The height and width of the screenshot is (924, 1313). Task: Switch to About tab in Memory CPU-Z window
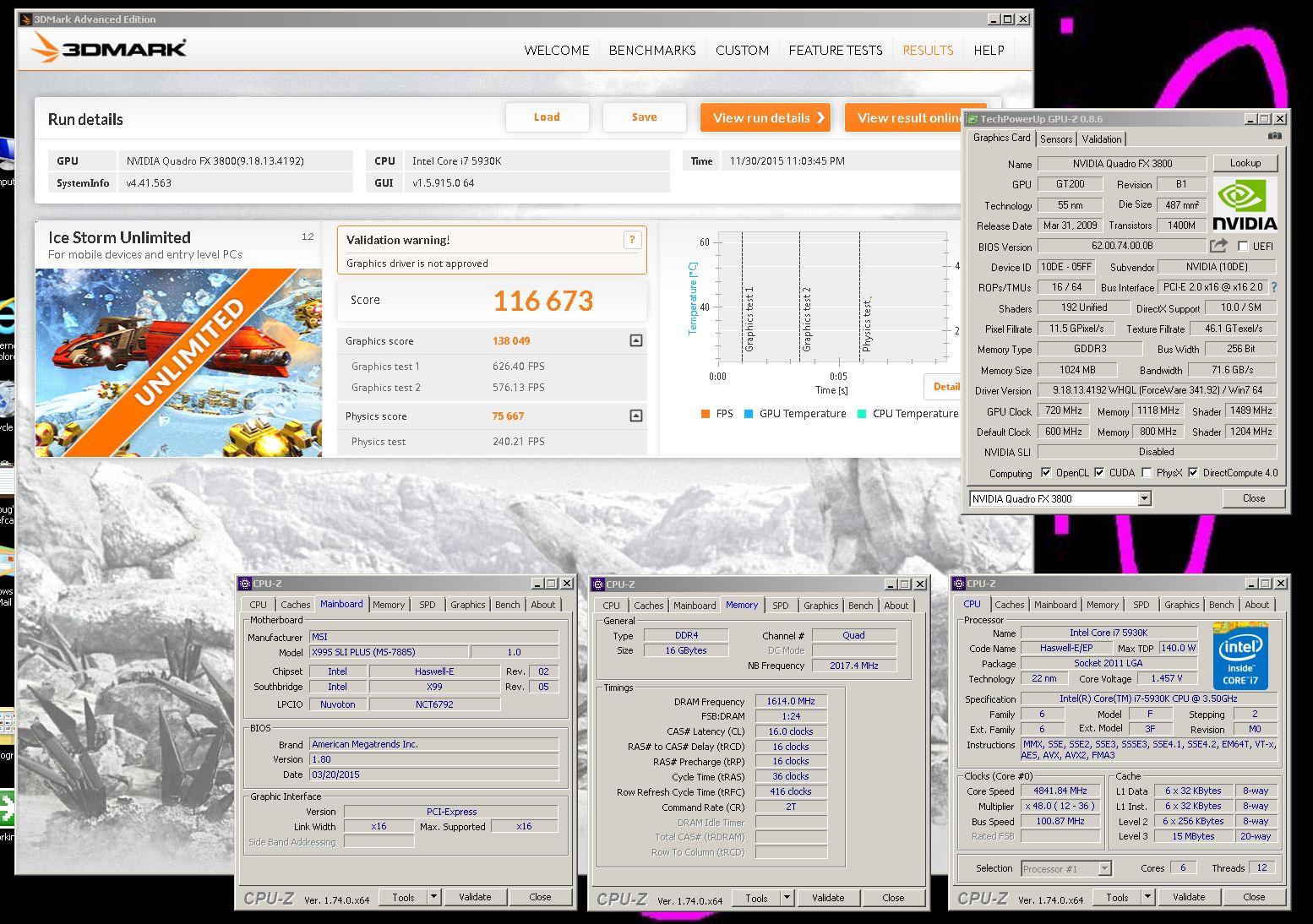pyautogui.click(x=896, y=606)
